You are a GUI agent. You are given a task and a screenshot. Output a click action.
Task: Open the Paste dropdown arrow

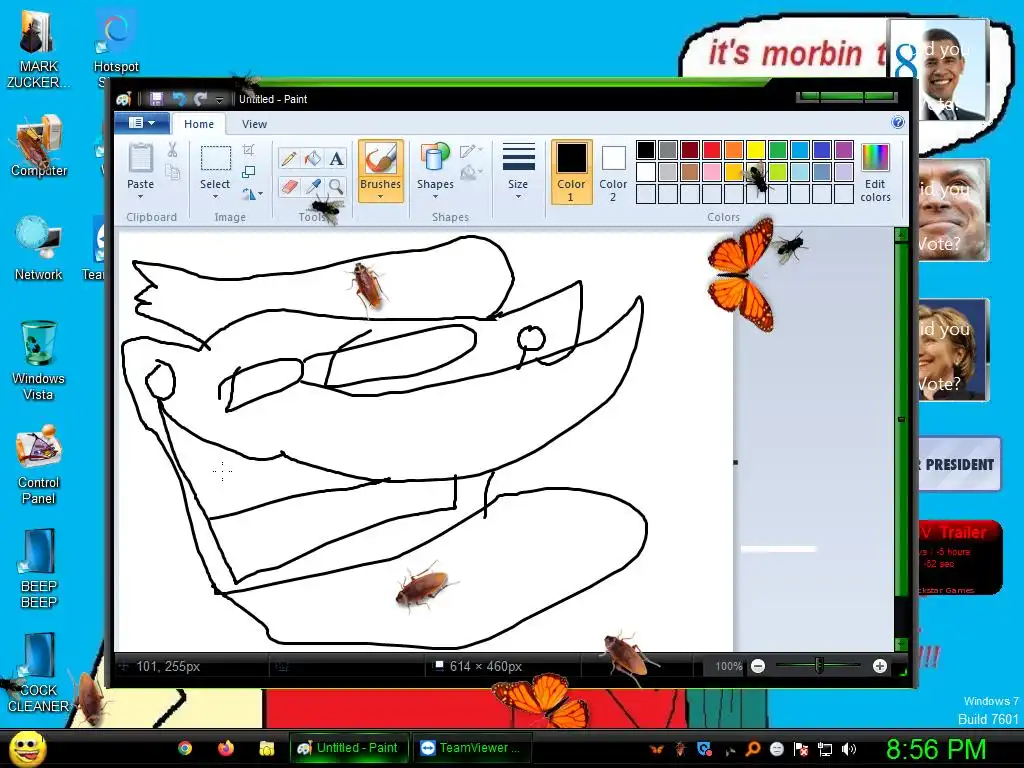click(x=140, y=197)
